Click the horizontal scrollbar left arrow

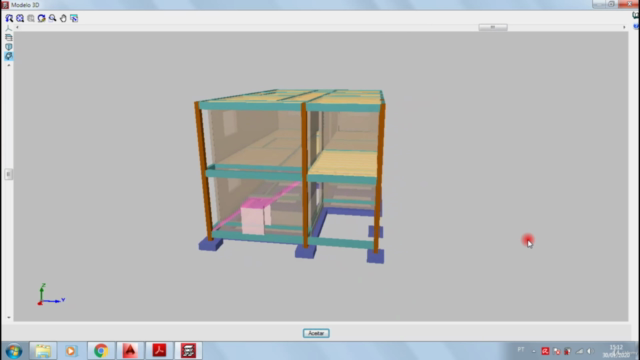[17, 27]
